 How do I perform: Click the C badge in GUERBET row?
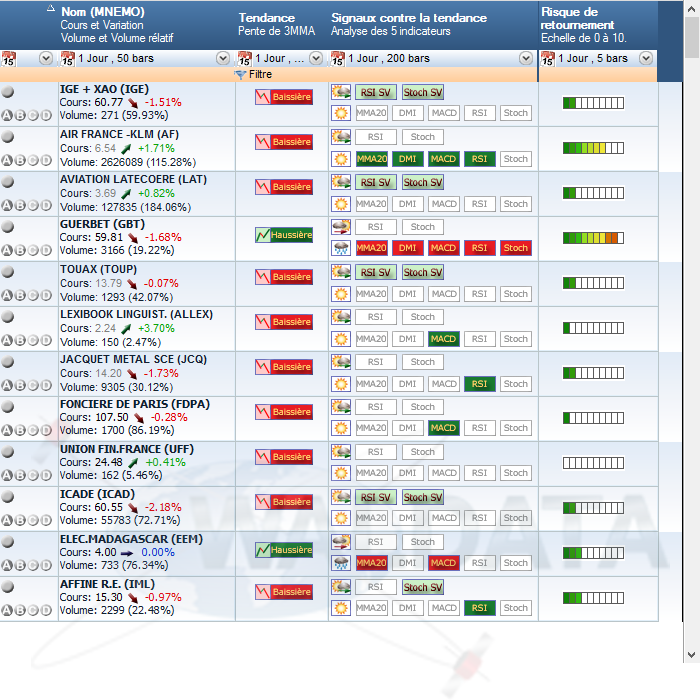(33, 250)
